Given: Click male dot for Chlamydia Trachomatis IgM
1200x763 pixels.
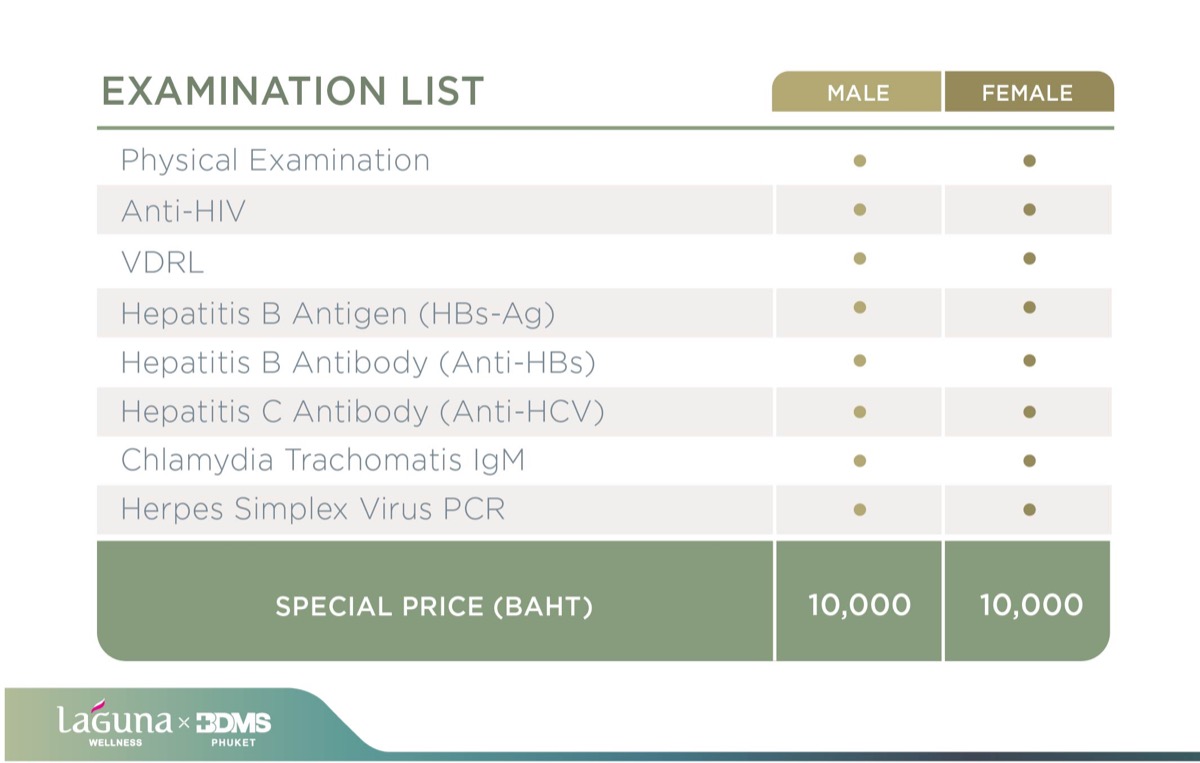Looking at the screenshot, I should [859, 461].
